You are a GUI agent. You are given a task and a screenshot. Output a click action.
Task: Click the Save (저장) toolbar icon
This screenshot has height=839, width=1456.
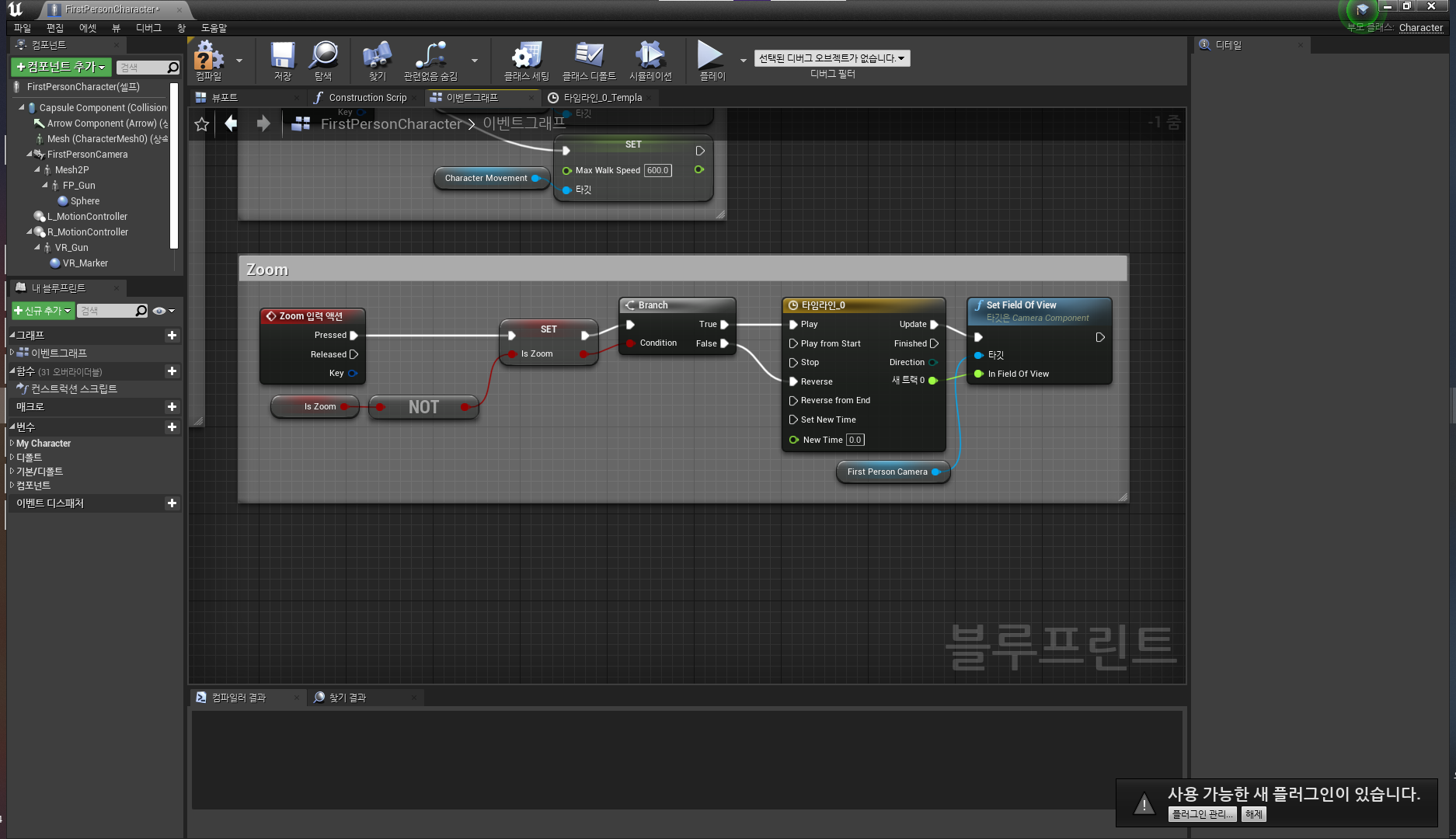(283, 61)
